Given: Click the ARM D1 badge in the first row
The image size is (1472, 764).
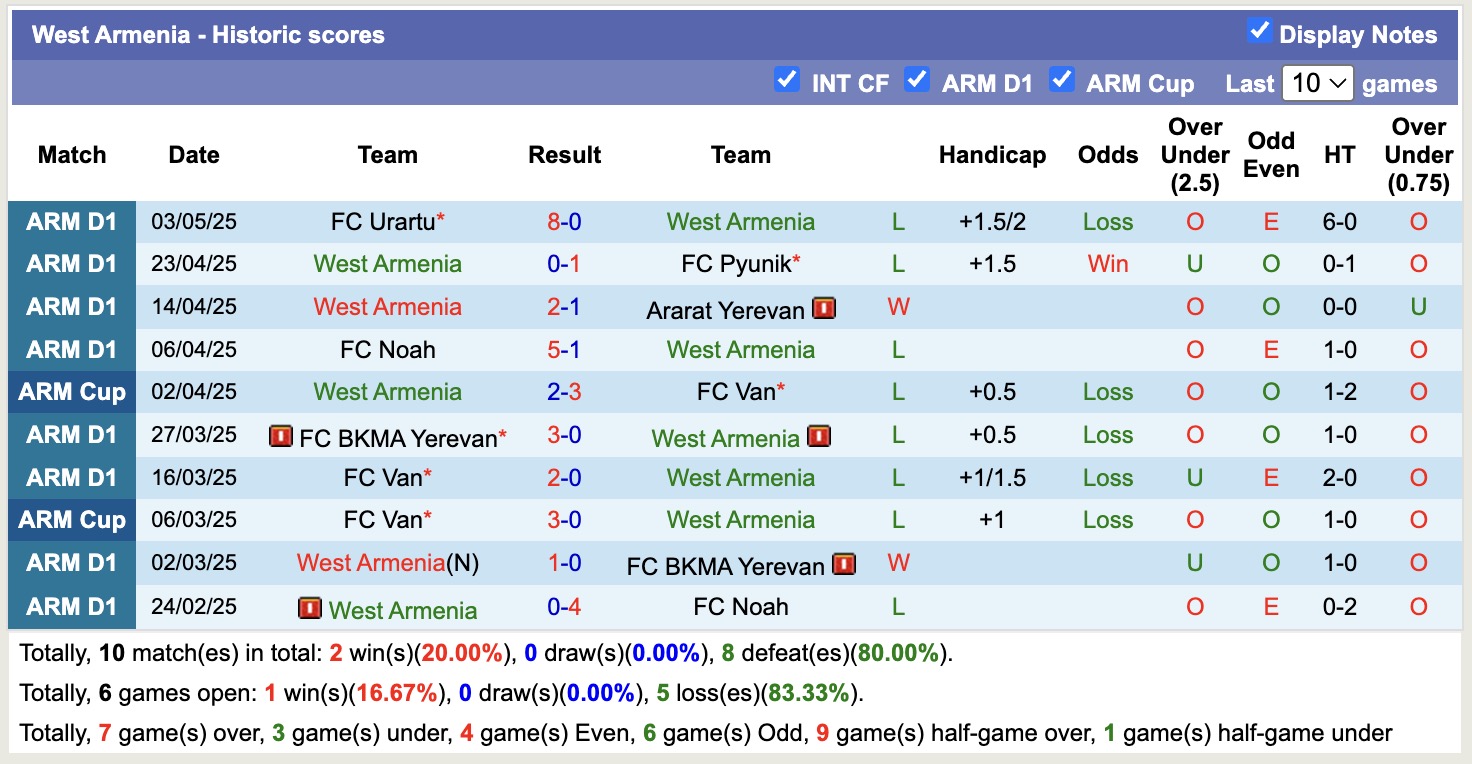Looking at the screenshot, I should tap(71, 221).
